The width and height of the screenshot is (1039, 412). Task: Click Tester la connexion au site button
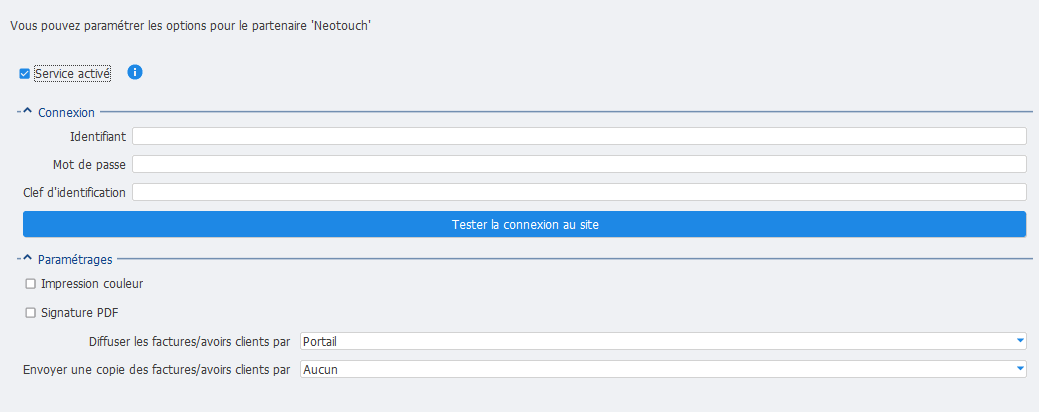[525, 225]
